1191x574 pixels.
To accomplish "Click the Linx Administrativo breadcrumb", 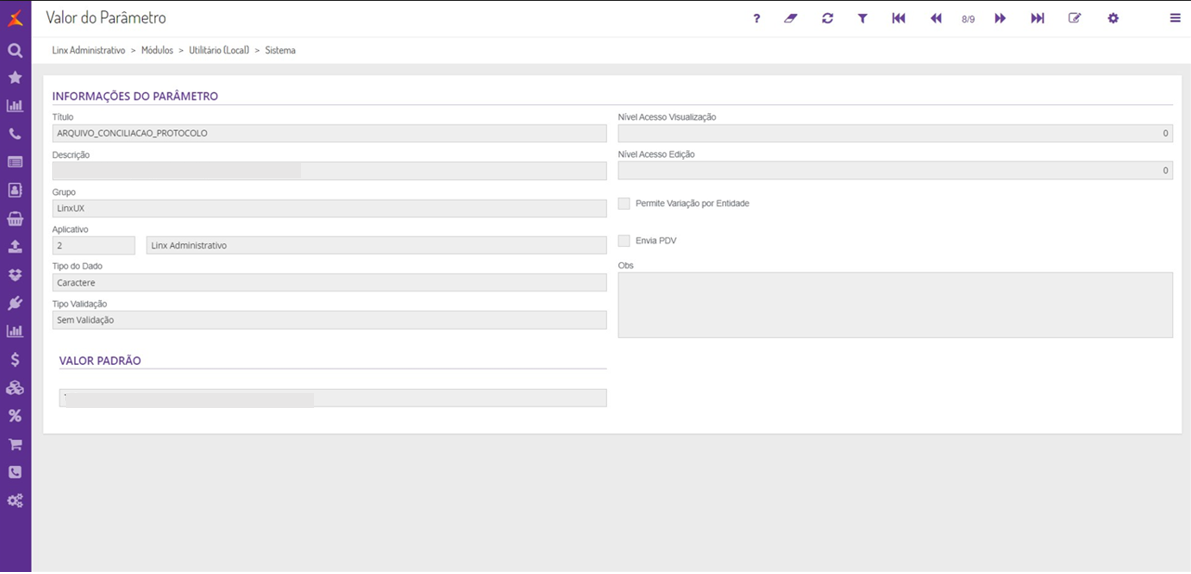I will [88, 50].
